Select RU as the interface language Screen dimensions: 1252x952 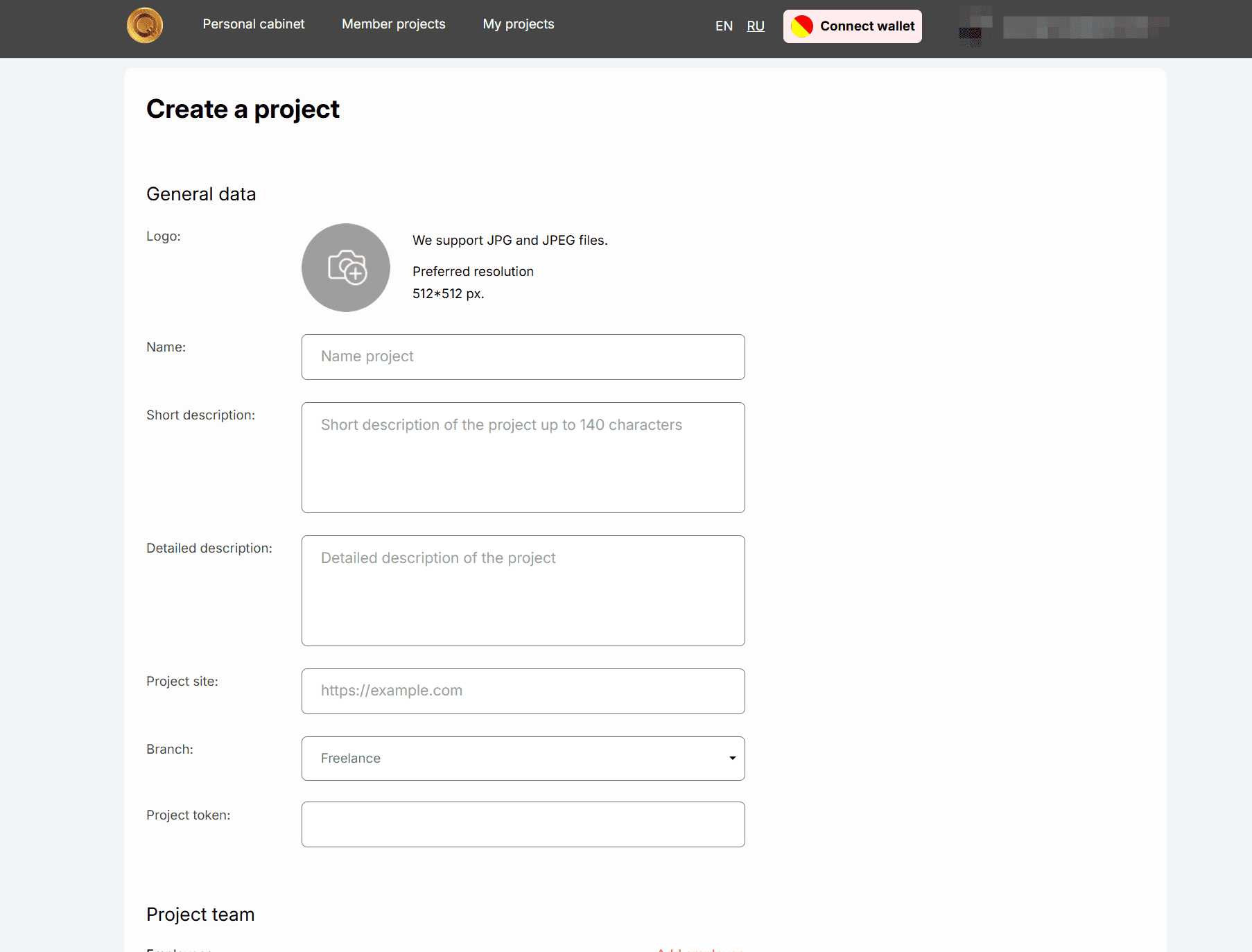click(x=755, y=26)
